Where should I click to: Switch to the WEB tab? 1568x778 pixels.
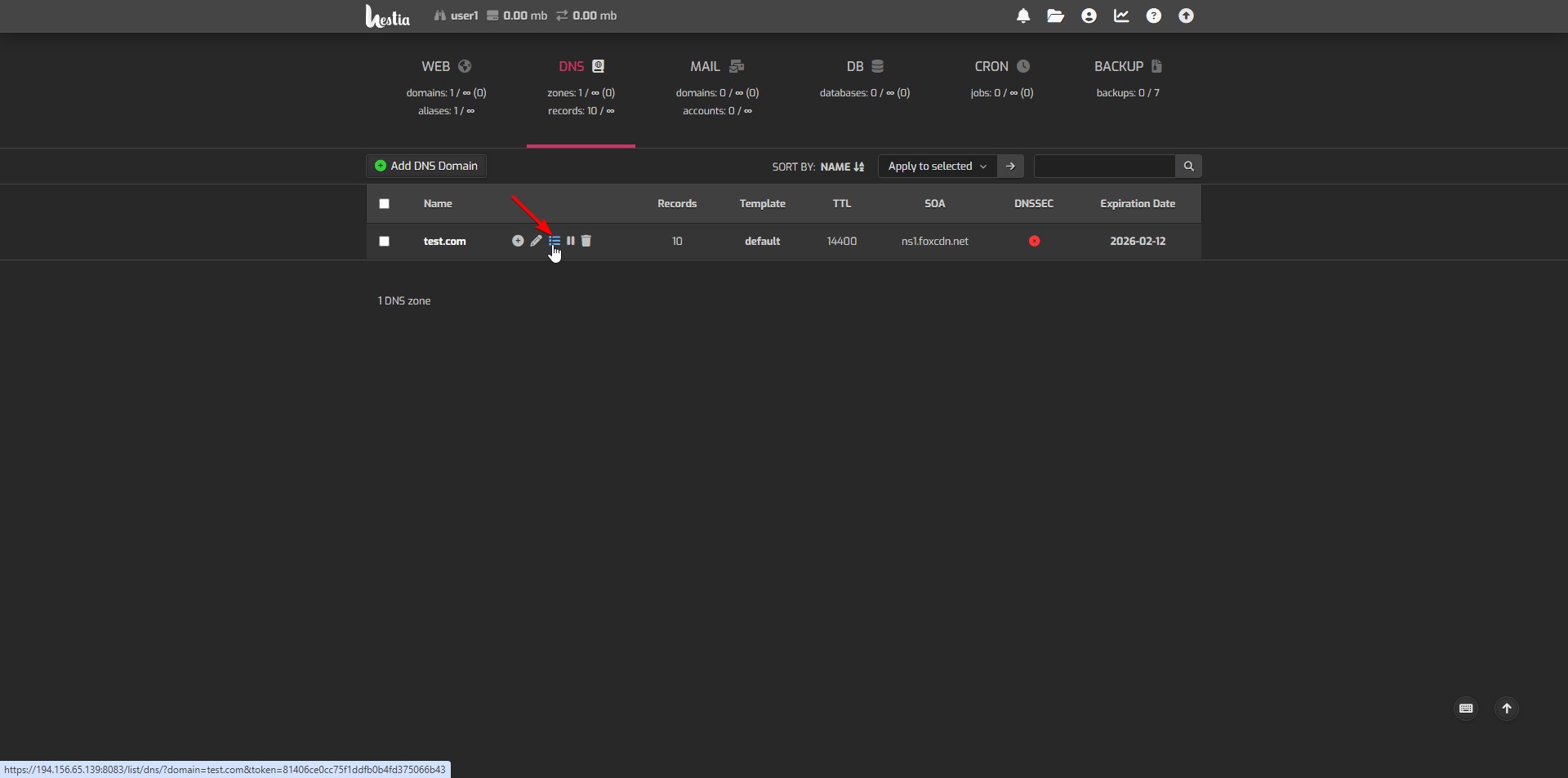coord(446,67)
